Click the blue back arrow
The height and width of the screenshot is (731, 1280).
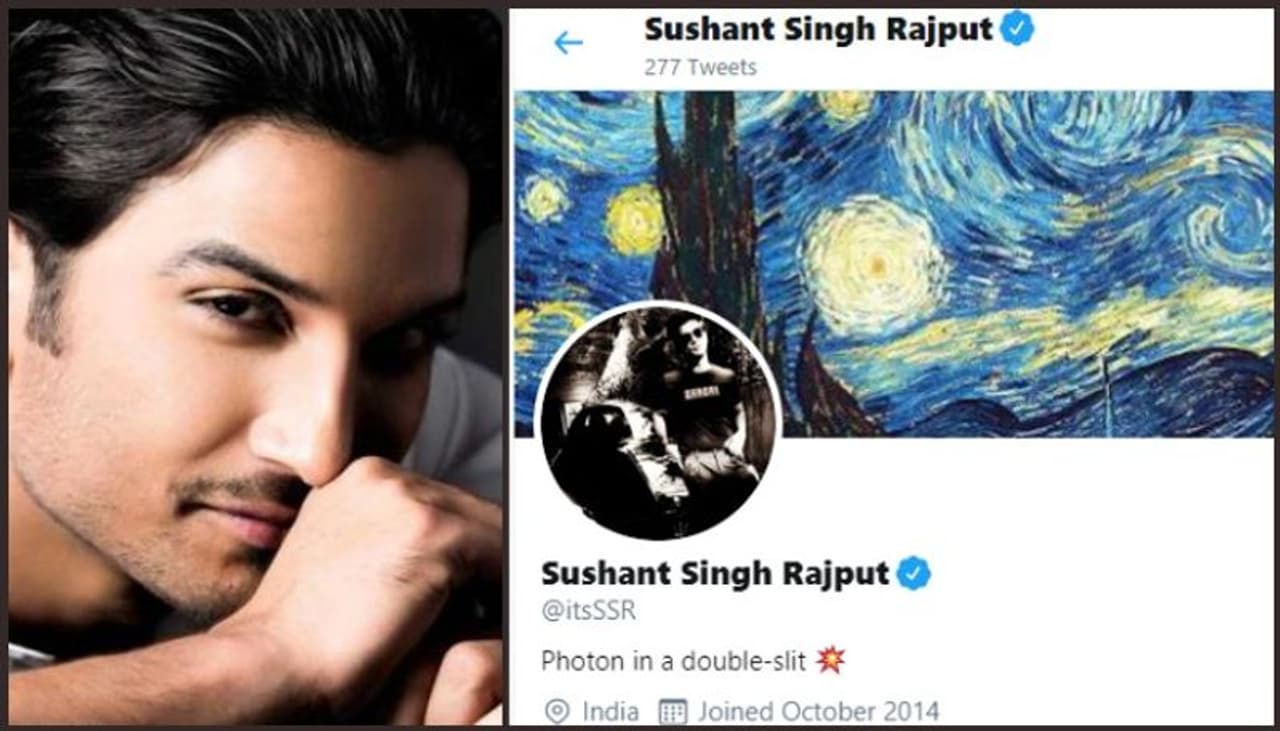pyautogui.click(x=568, y=42)
